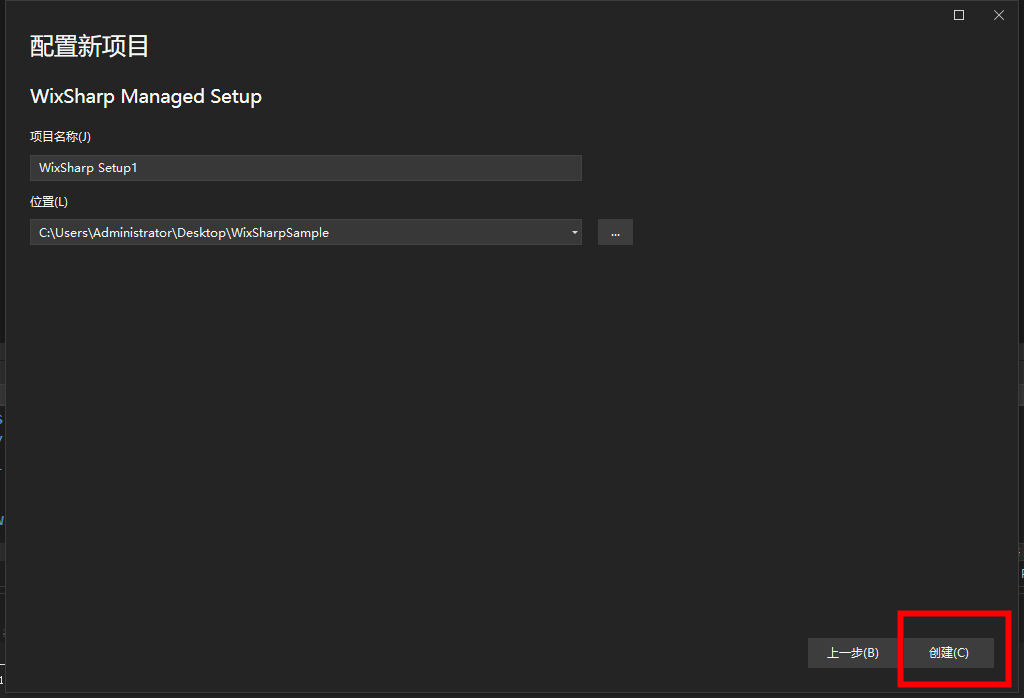The image size is (1024, 698).
Task: Maximize the configure new project dialog
Action: point(959,15)
